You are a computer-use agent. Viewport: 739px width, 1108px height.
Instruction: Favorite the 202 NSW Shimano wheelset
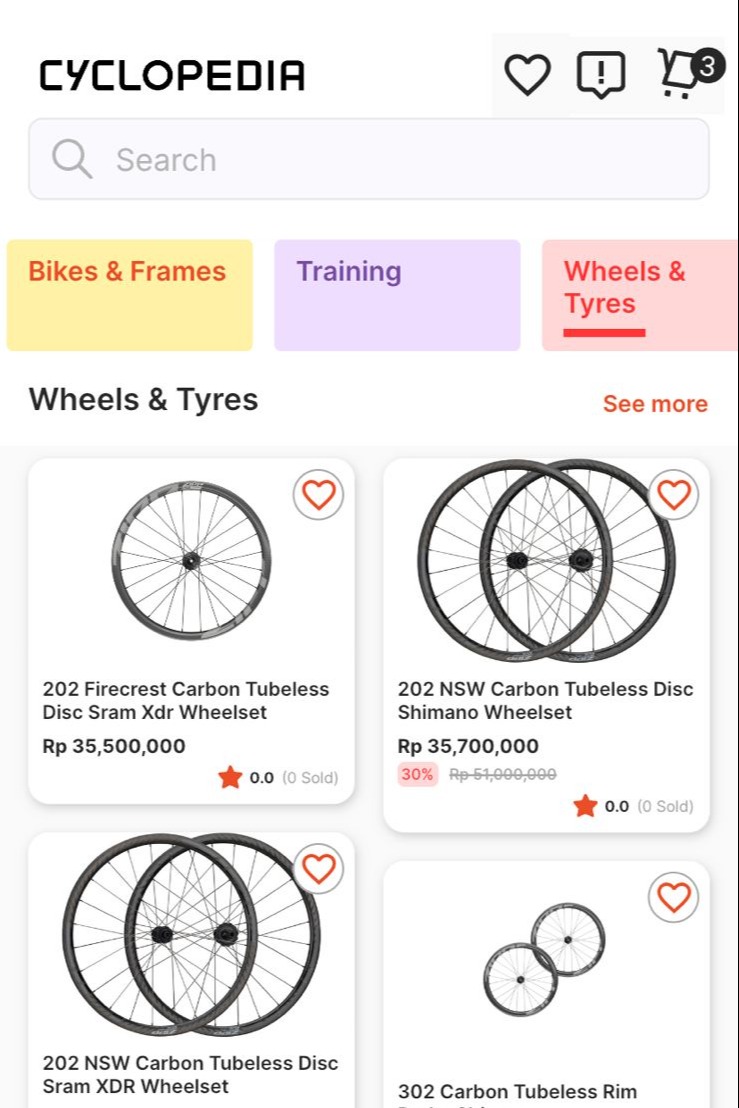coord(673,494)
